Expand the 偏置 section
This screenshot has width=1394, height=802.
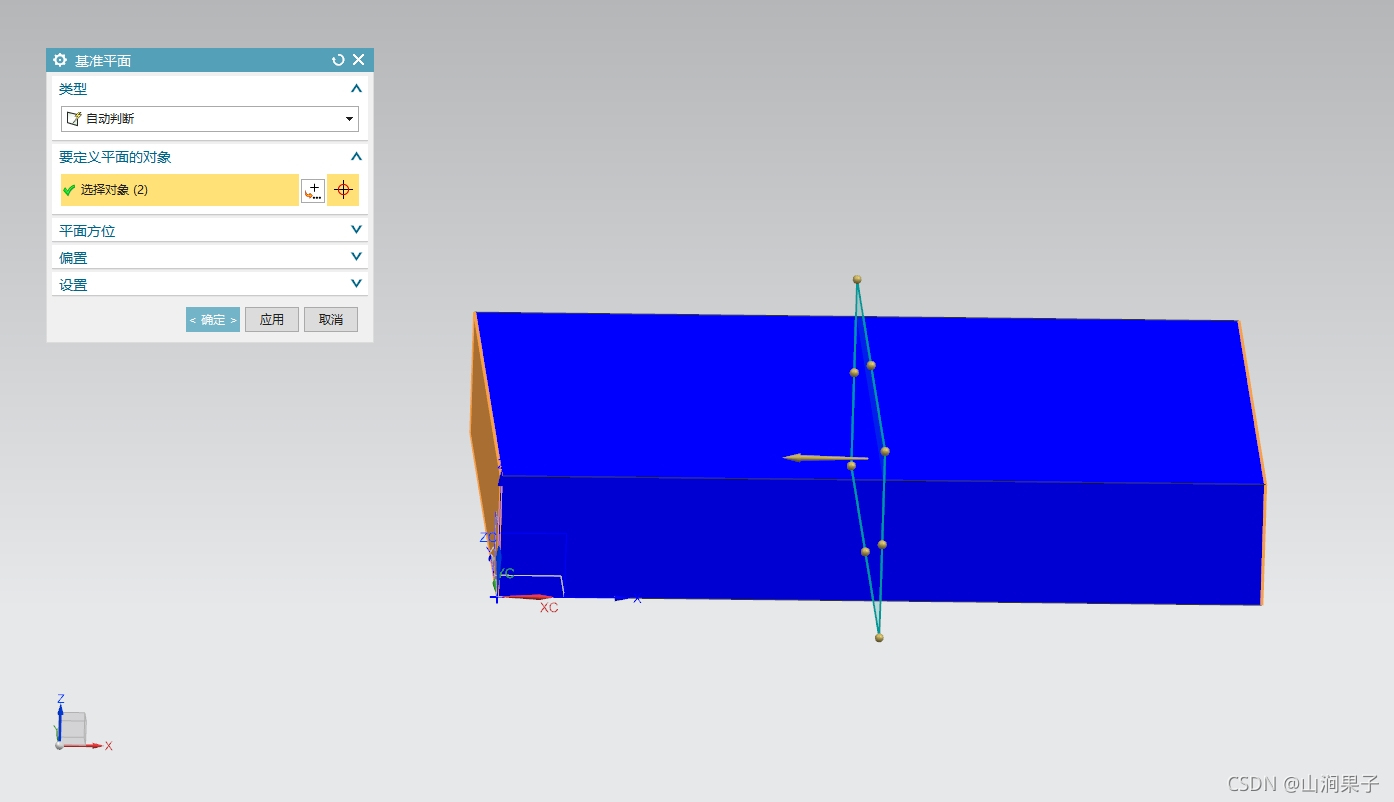(356, 257)
